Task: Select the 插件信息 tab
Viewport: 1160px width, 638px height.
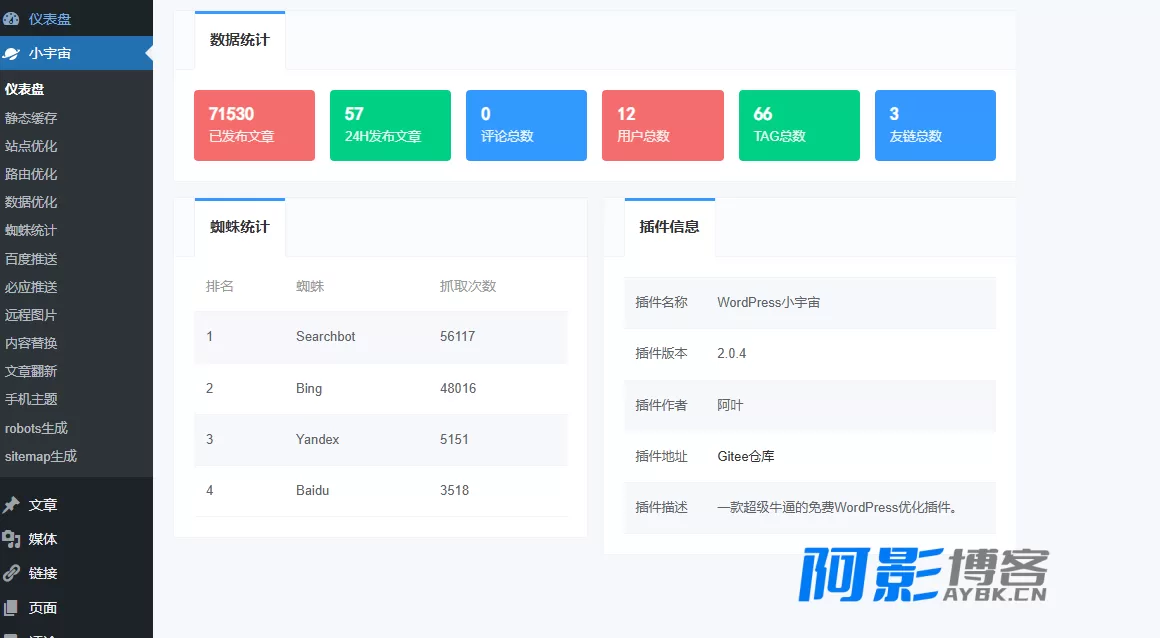Action: (x=670, y=226)
